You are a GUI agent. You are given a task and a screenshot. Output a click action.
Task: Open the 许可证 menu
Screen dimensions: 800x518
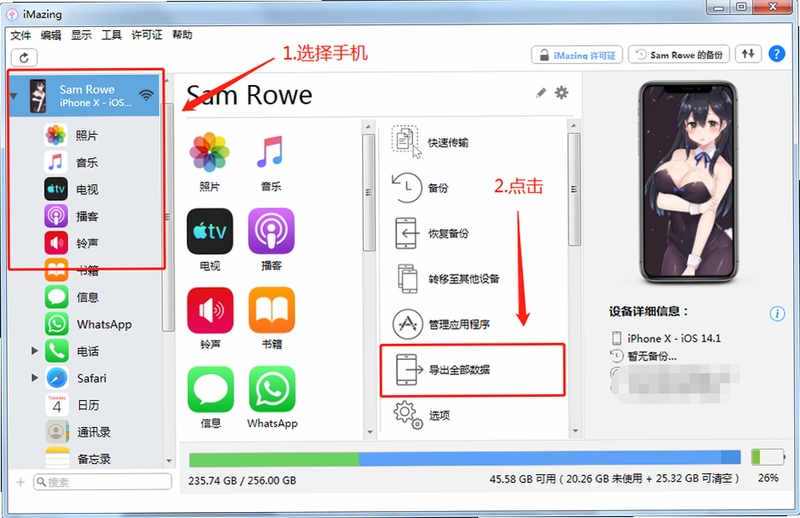[147, 35]
